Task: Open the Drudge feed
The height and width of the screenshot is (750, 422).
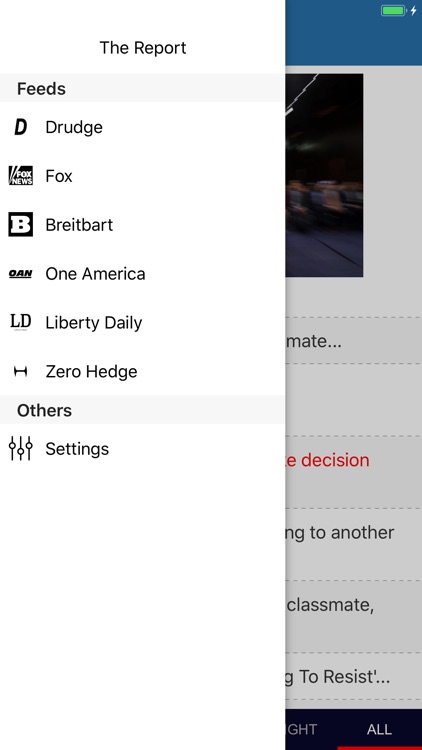Action: click(143, 127)
